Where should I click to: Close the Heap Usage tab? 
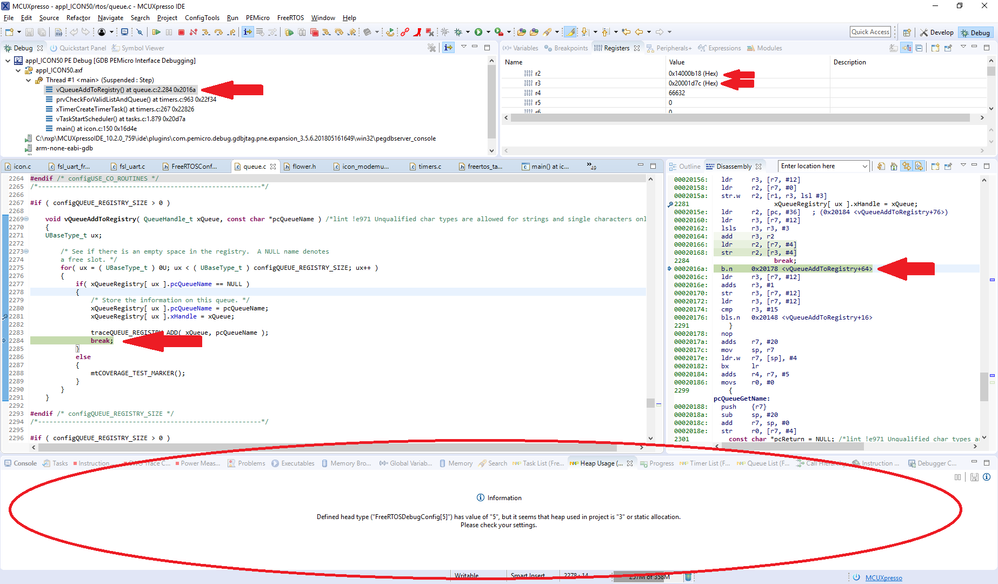tap(629, 463)
